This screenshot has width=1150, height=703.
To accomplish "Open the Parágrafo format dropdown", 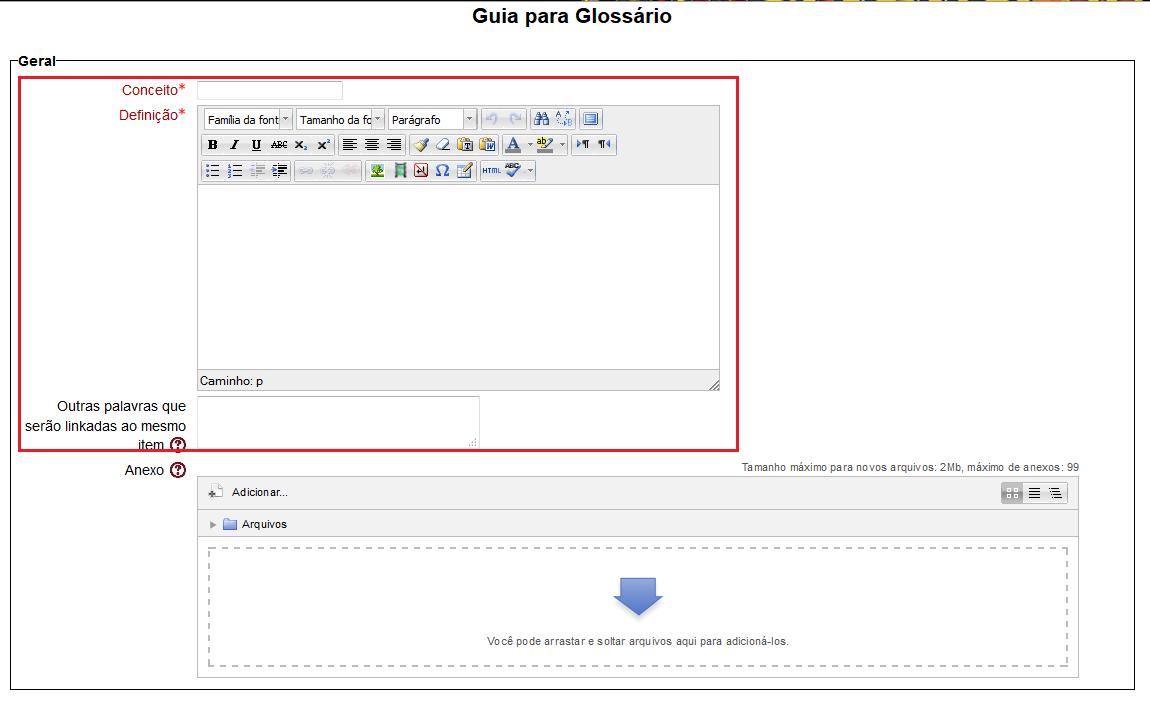I will click(x=432, y=118).
